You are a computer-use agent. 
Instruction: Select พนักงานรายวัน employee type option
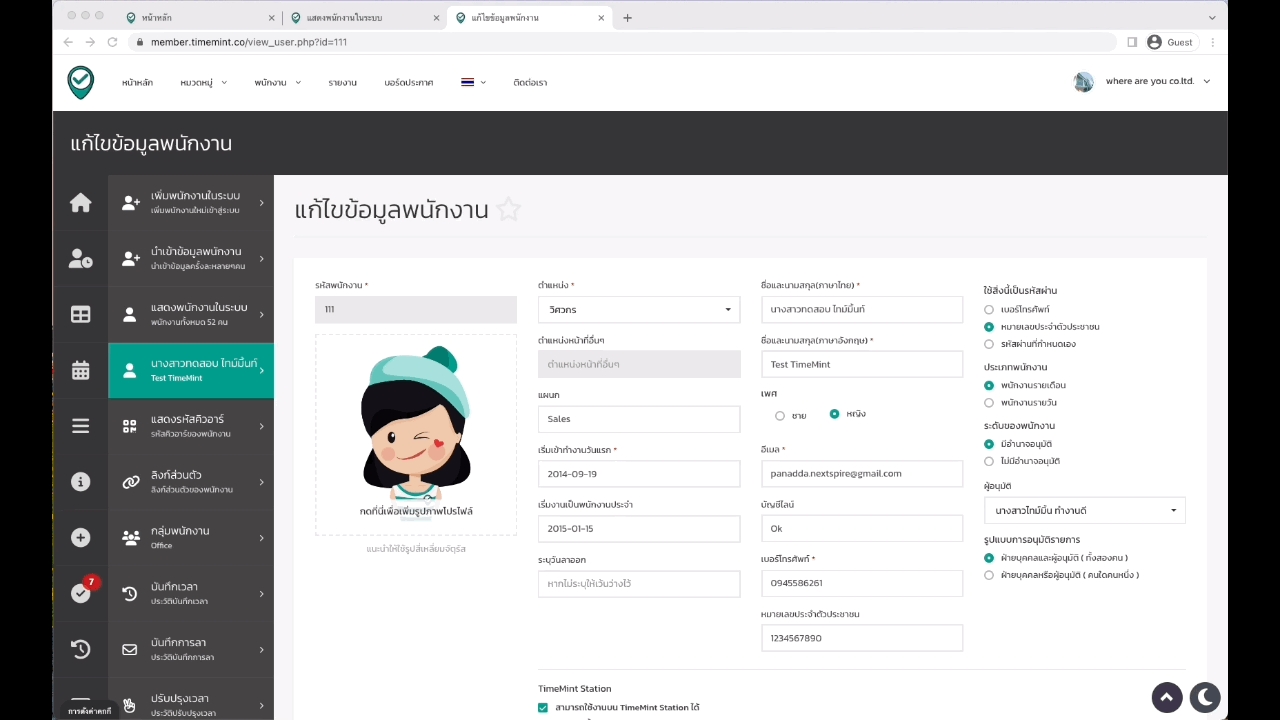pos(989,402)
